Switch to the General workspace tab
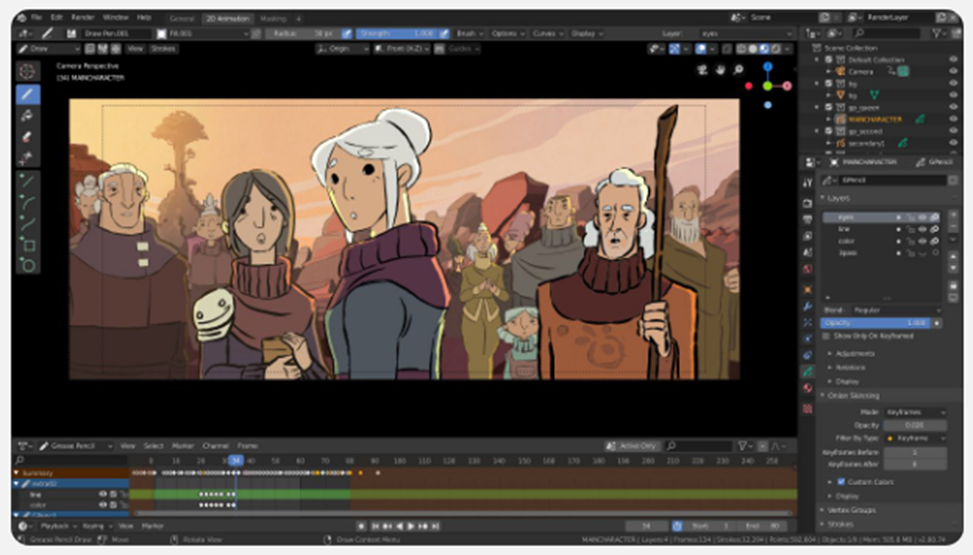This screenshot has height=555, width=973. (x=181, y=18)
